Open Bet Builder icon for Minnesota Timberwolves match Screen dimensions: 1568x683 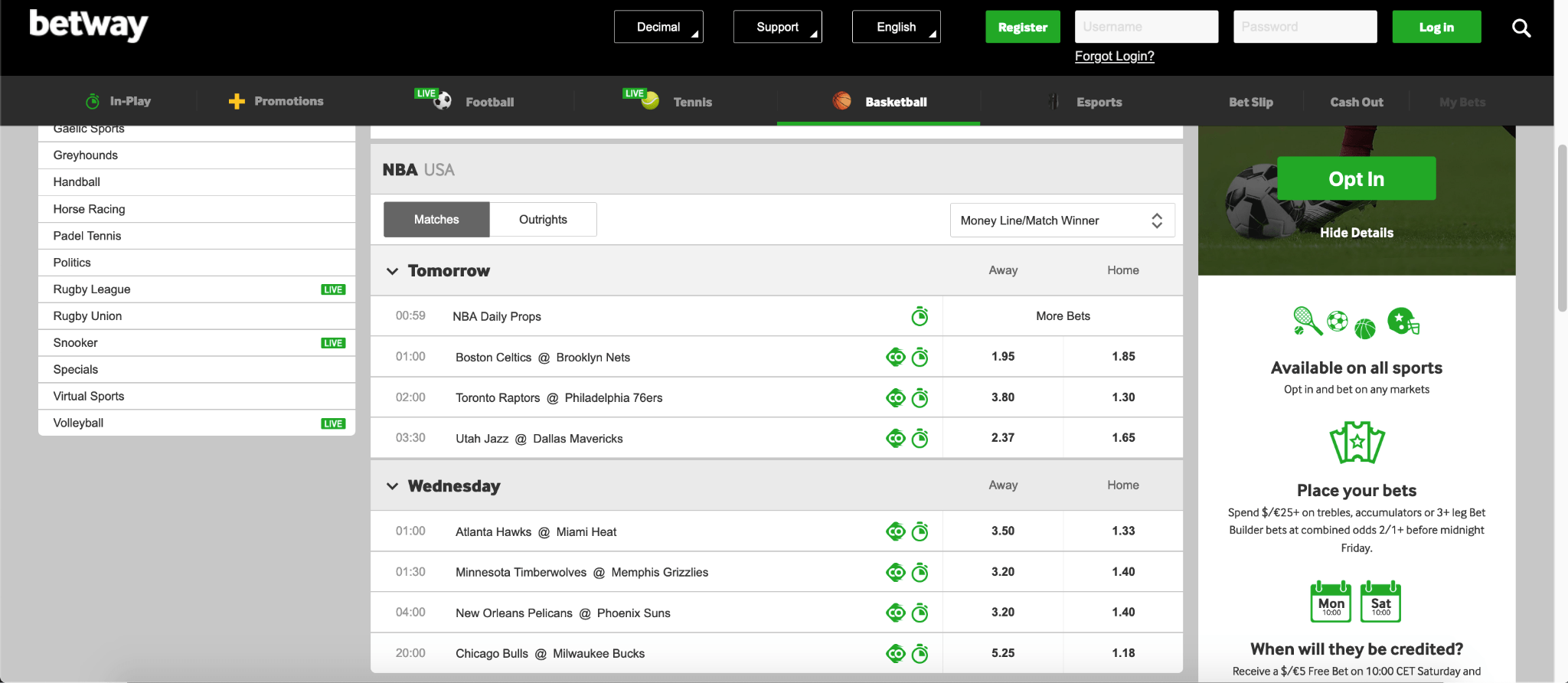[x=895, y=572]
